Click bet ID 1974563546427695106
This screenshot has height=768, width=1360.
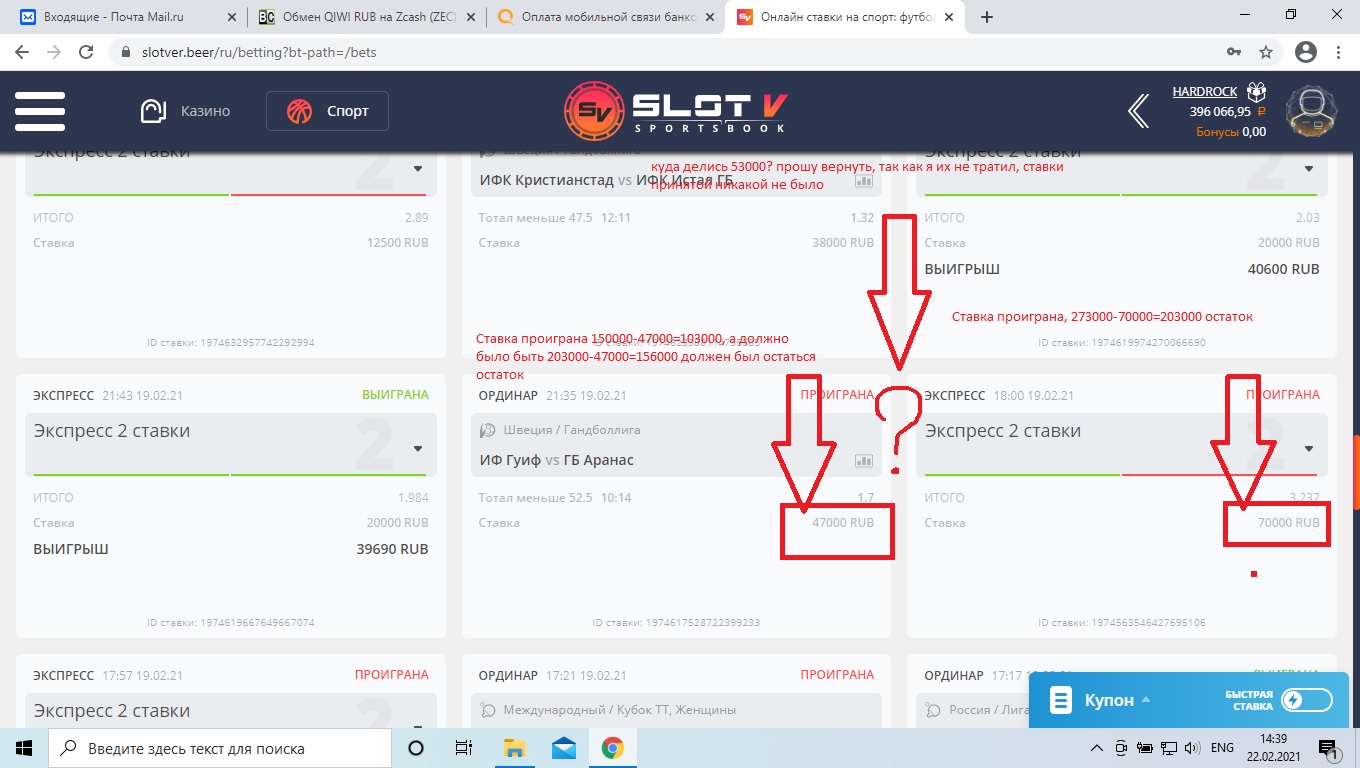click(1122, 623)
